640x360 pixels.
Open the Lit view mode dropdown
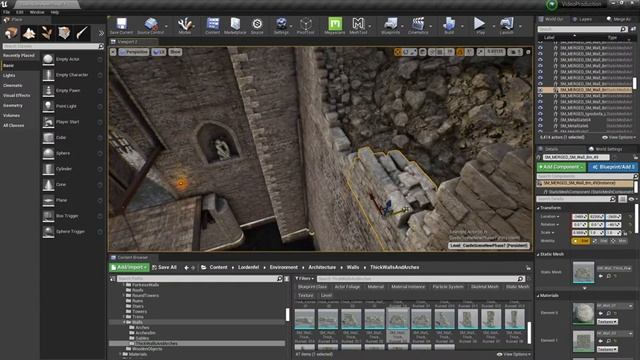[159, 52]
